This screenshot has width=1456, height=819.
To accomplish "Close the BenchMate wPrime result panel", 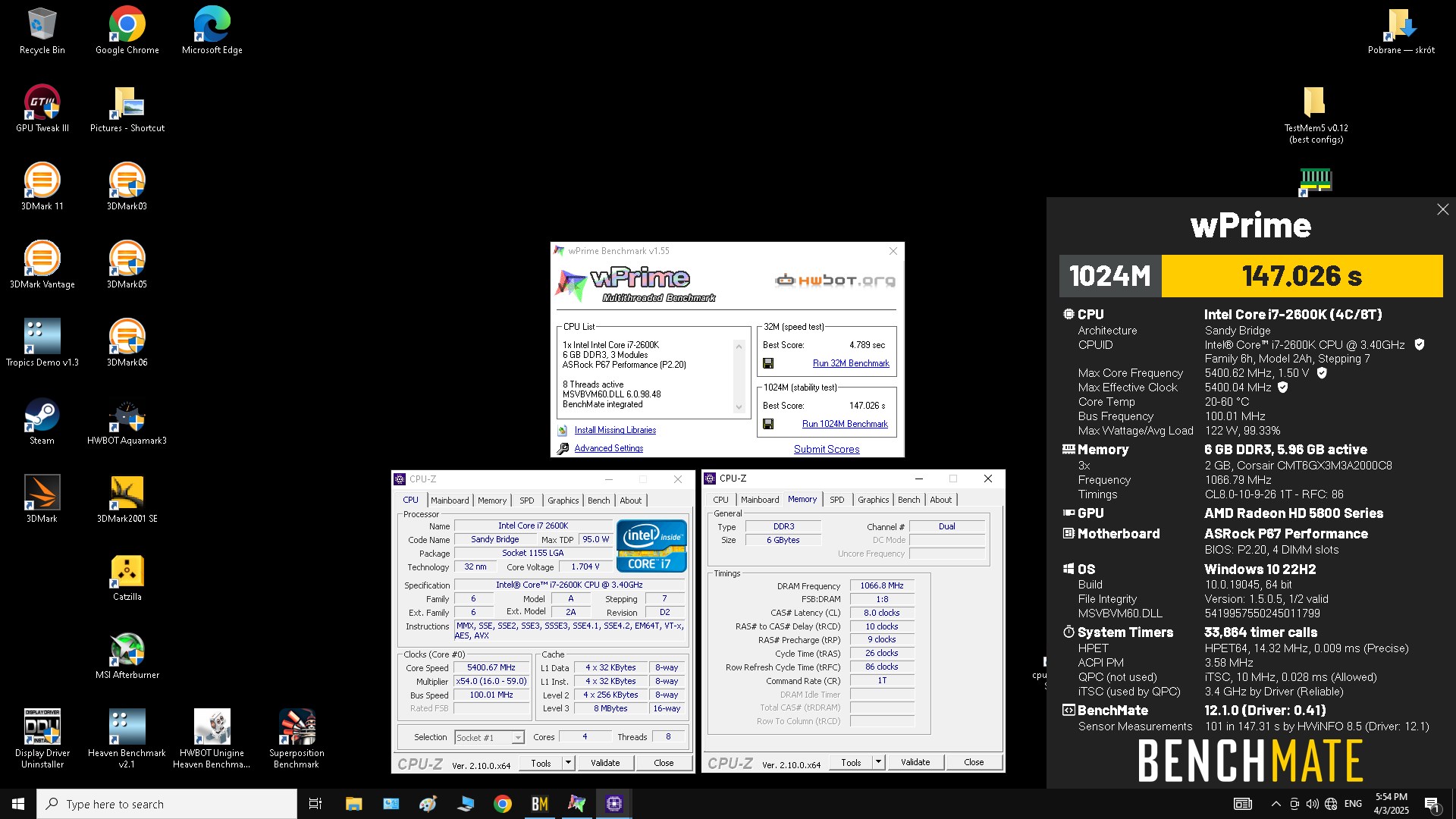I will pos(1442,209).
